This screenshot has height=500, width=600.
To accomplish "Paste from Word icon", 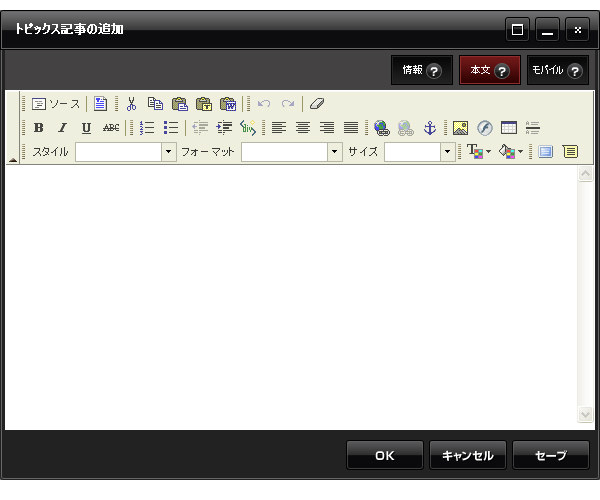I will [x=228, y=104].
